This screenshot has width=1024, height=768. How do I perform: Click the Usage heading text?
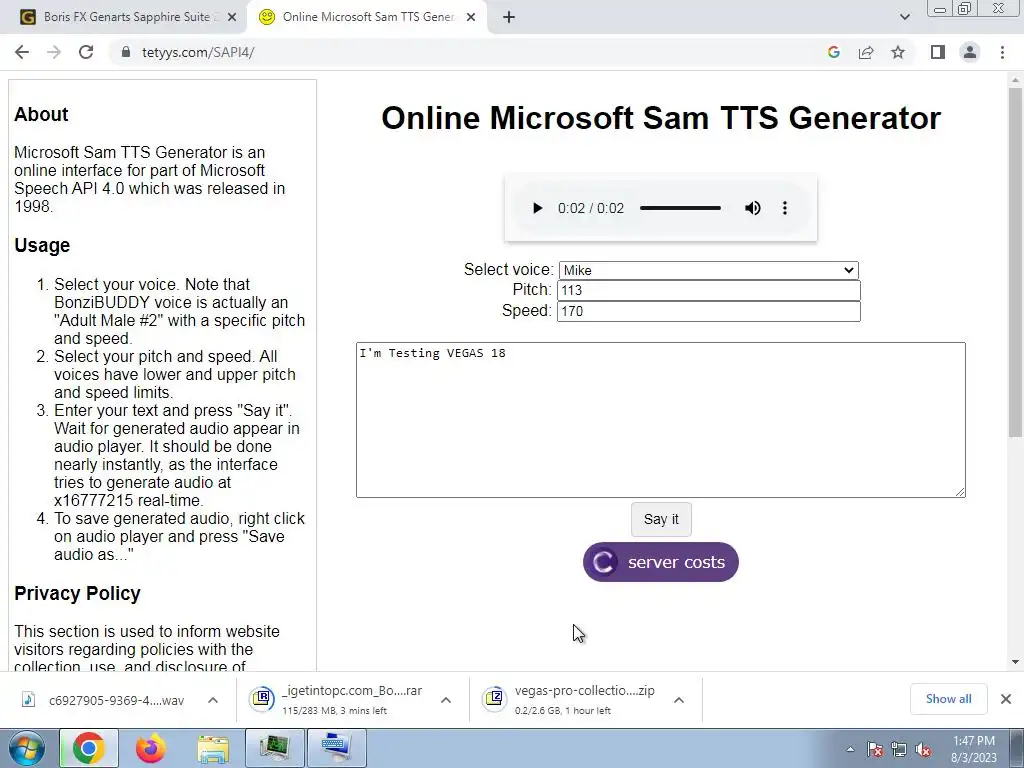42,246
